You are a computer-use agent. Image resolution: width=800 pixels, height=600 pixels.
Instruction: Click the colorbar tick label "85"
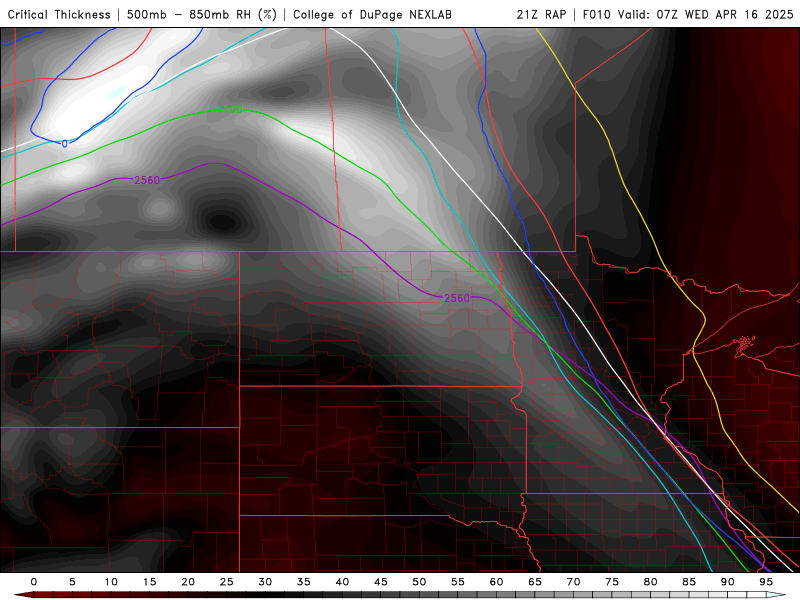click(x=689, y=582)
